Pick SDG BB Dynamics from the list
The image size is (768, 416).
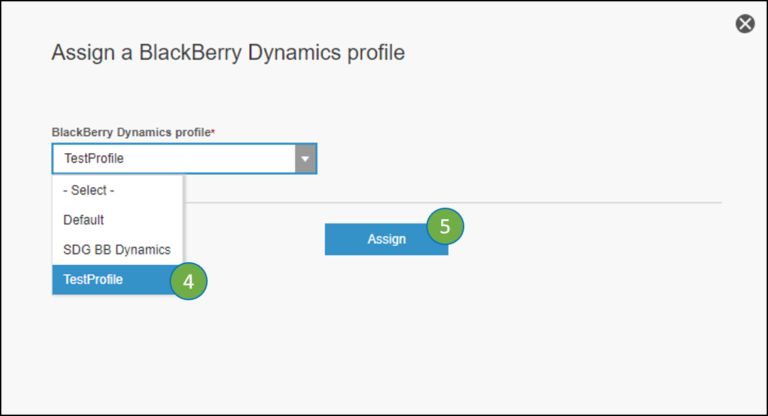pyautogui.click(x=117, y=249)
